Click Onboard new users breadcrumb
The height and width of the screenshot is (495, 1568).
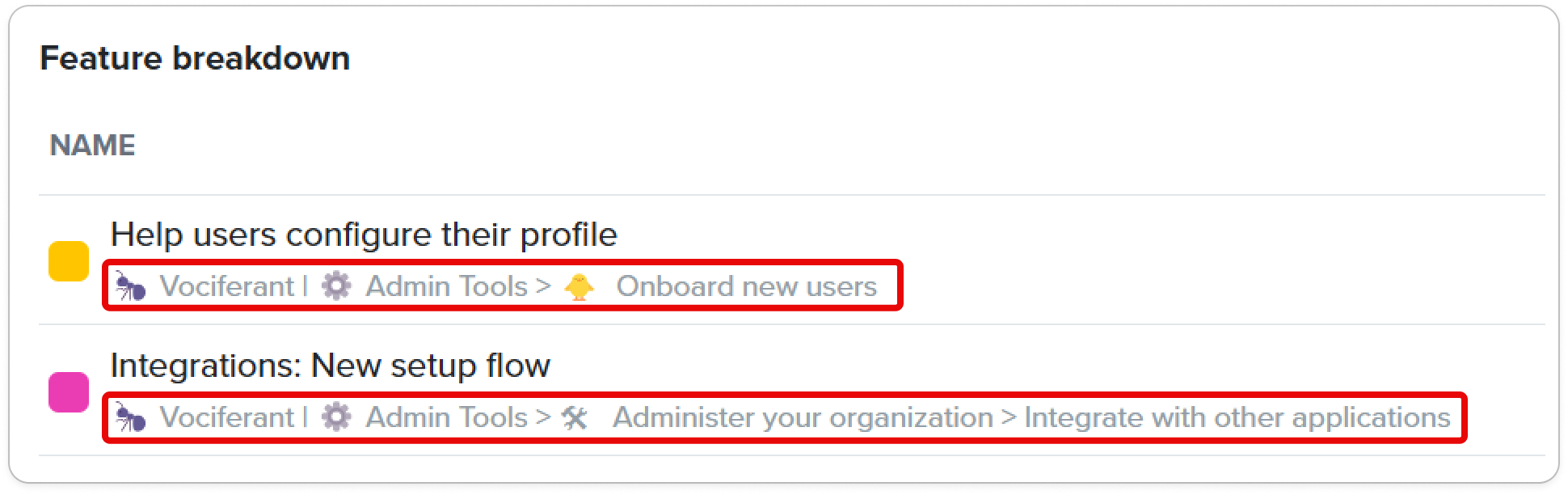pyautogui.click(x=747, y=286)
